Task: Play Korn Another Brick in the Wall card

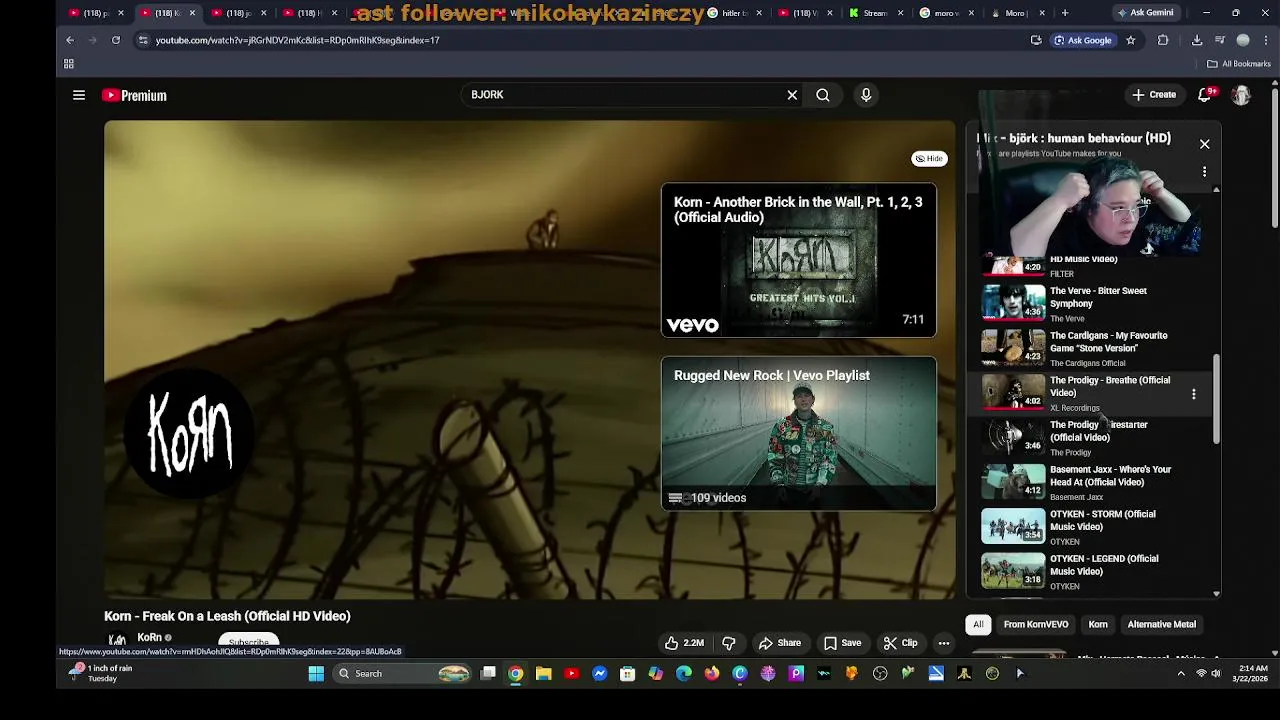Action: point(799,260)
